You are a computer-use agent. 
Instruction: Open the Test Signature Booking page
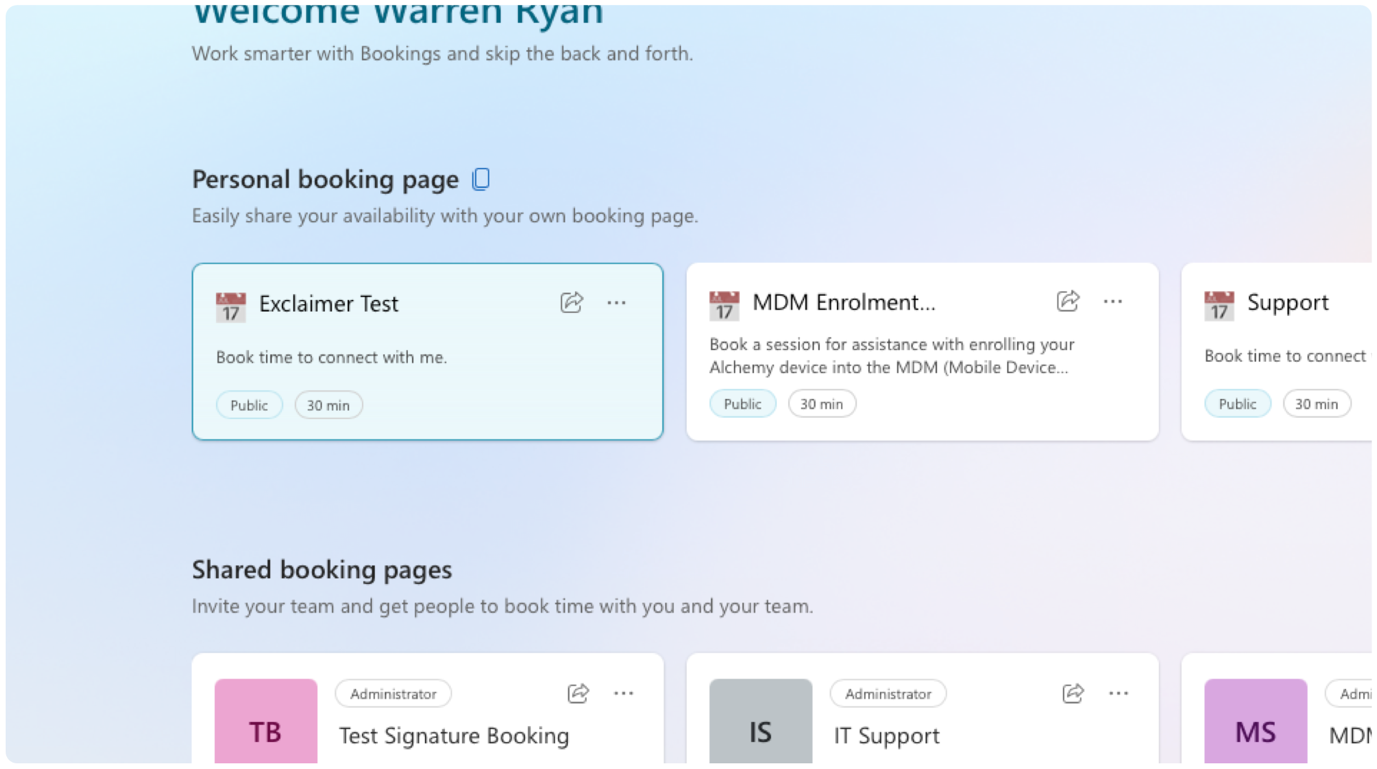click(454, 736)
